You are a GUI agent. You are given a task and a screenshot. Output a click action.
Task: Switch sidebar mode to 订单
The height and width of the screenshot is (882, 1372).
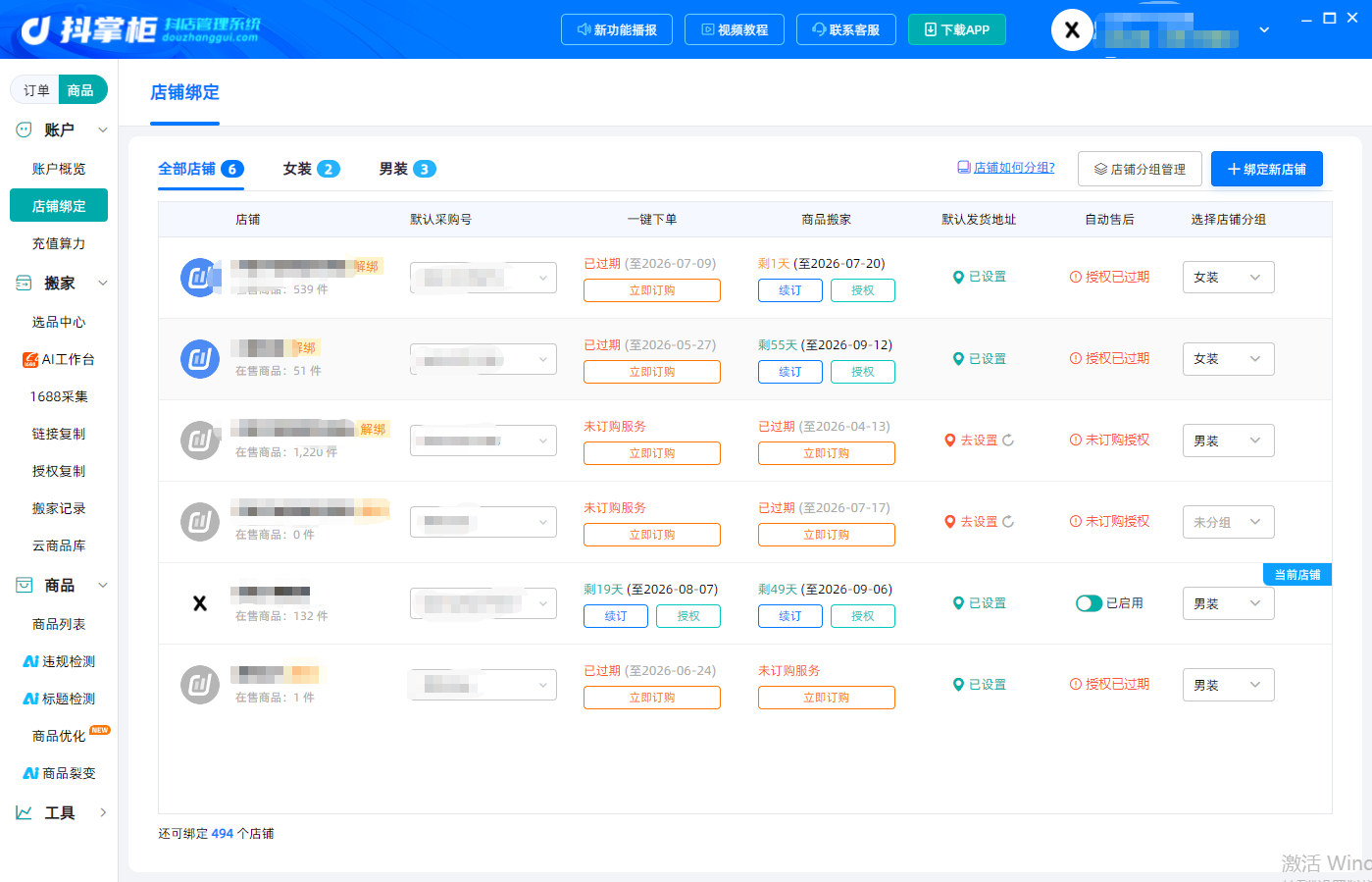tap(36, 90)
